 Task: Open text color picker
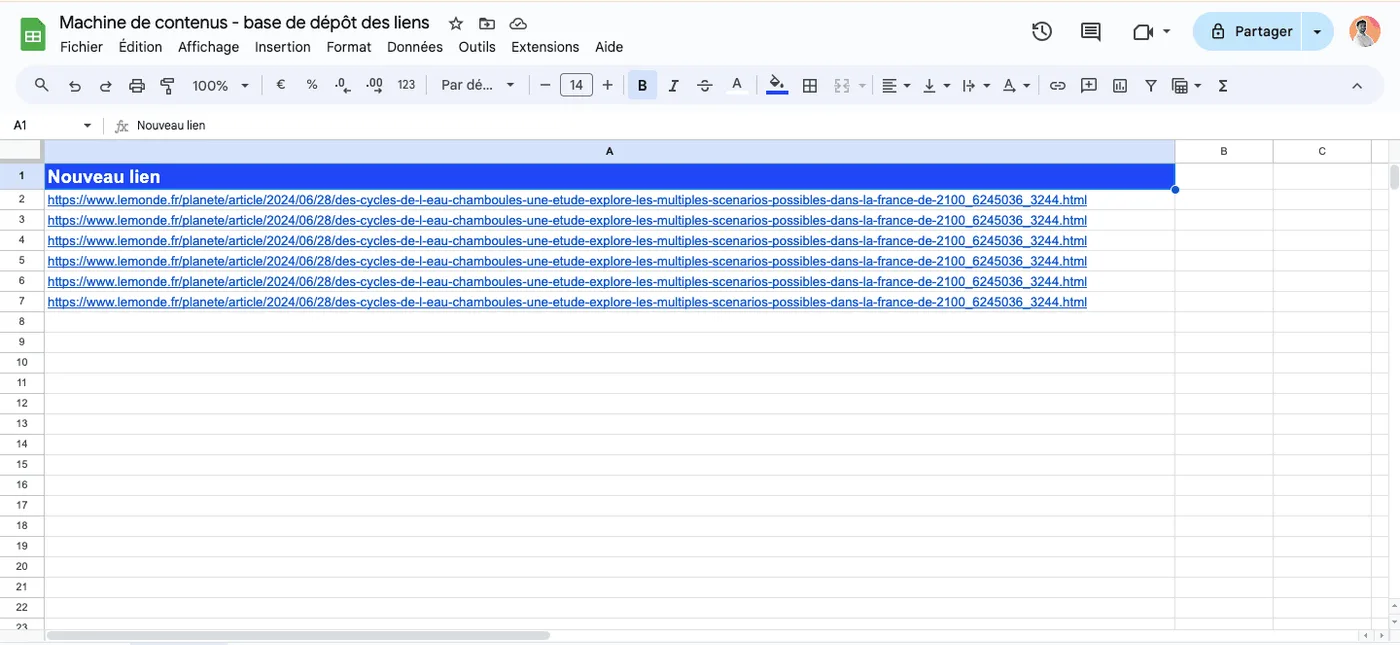pos(737,86)
